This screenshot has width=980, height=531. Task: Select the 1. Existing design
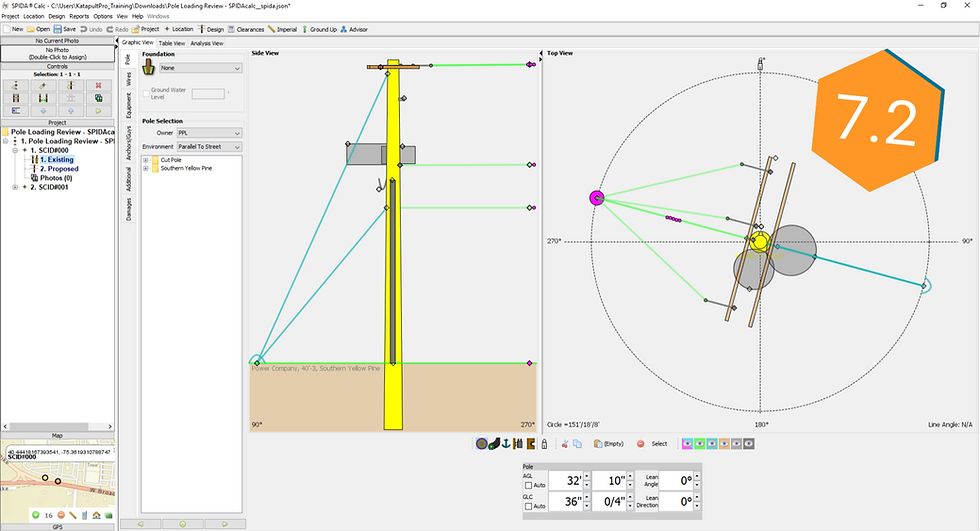[x=57, y=160]
